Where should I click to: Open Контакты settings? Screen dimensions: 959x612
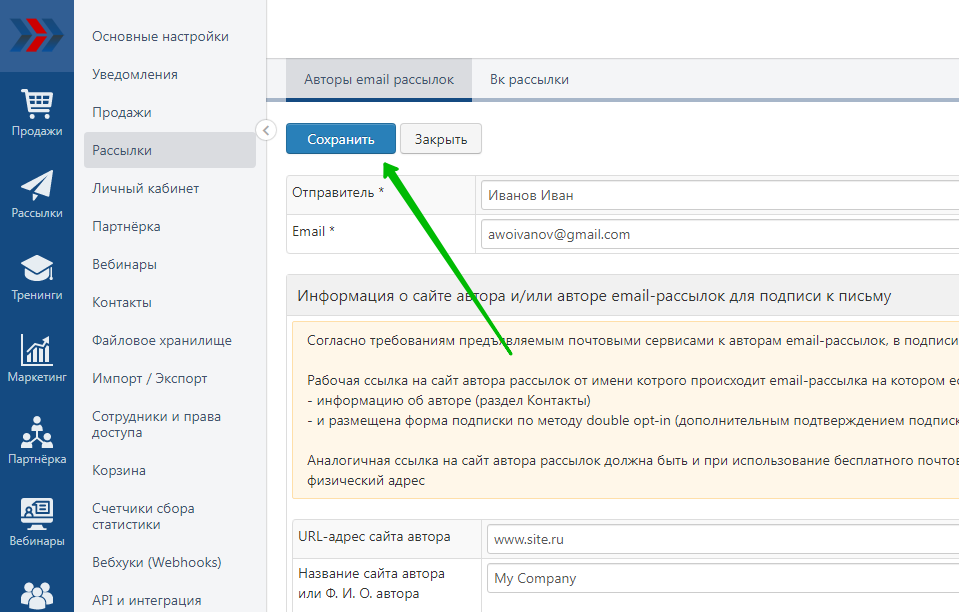[122, 303]
